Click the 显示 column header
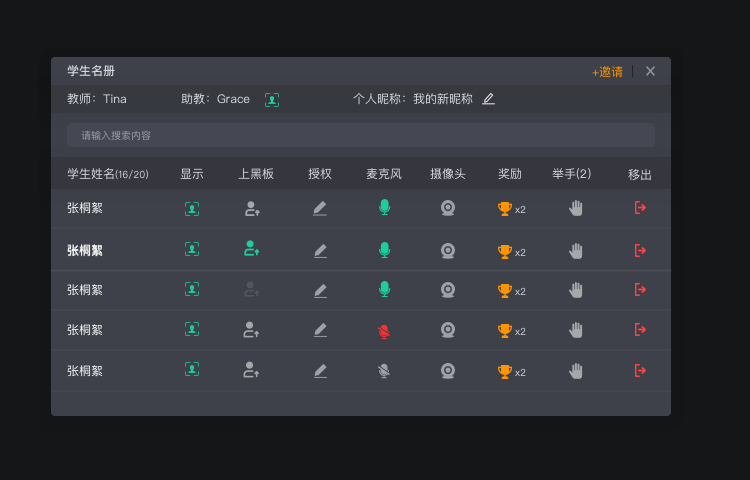Screen dimensions: 750x480 pos(192,174)
